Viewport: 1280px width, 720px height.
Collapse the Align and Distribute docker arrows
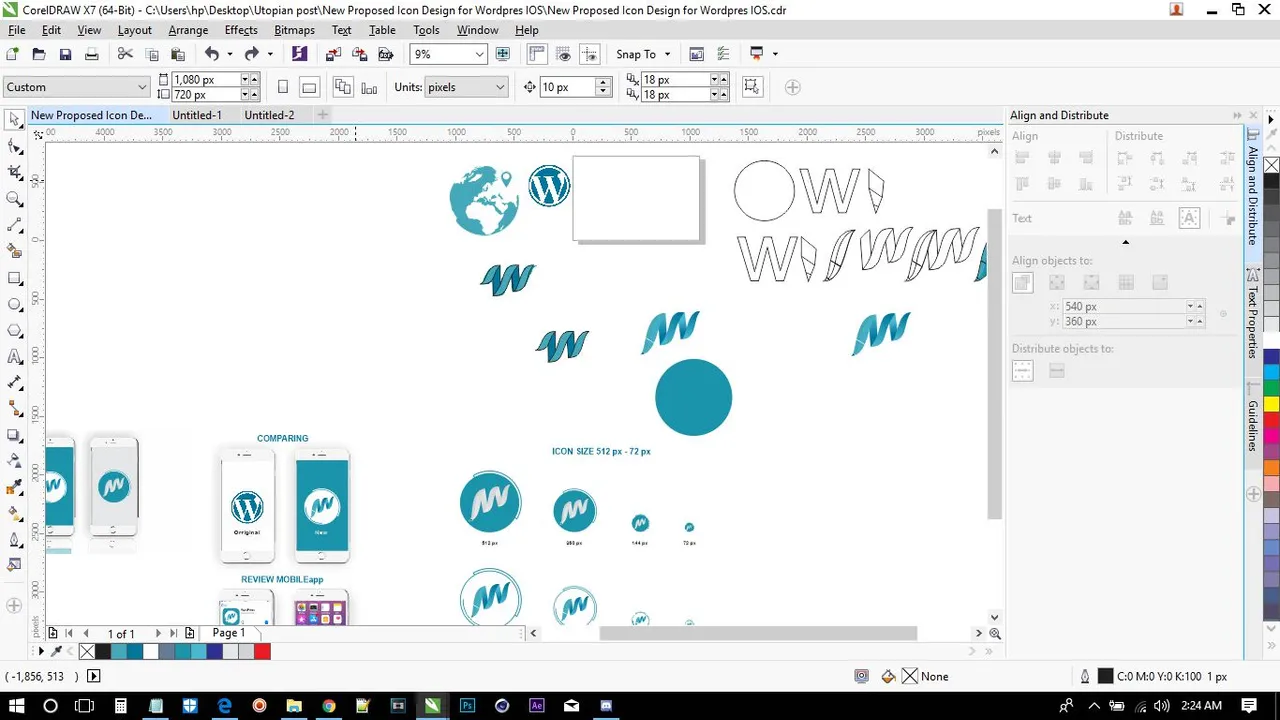[x=1237, y=115]
